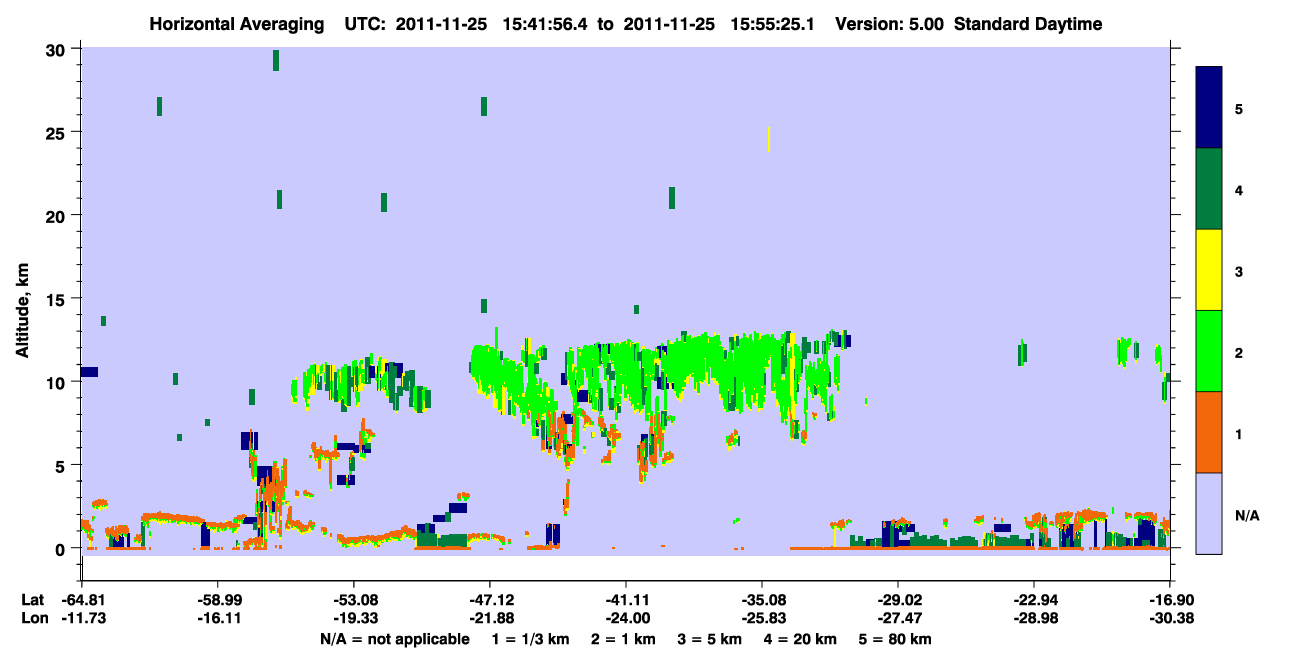Click the y-axis tick label '5'
Viewport: 1300px width, 667px height.
(63, 465)
